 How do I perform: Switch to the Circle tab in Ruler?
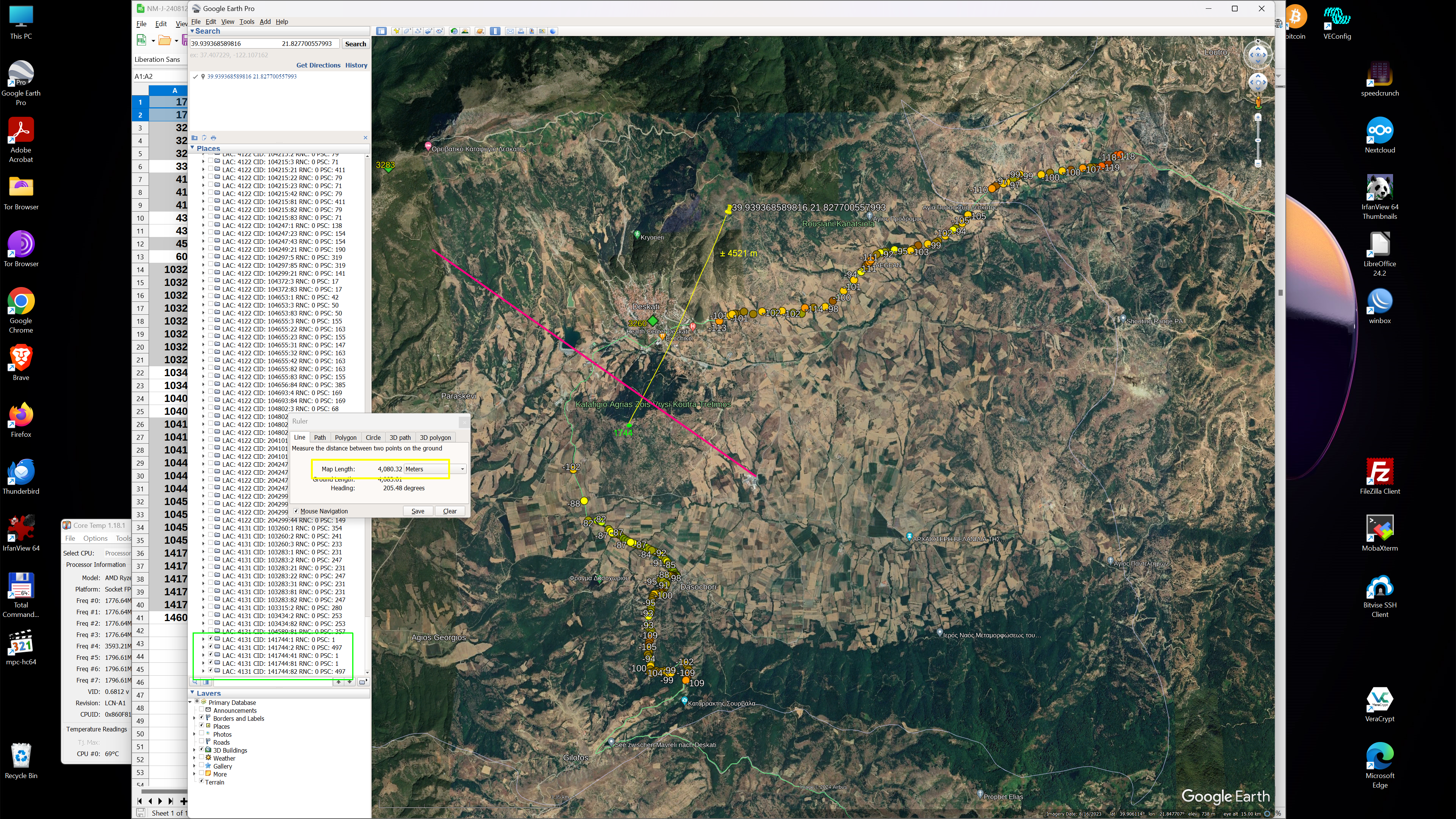pyautogui.click(x=373, y=438)
